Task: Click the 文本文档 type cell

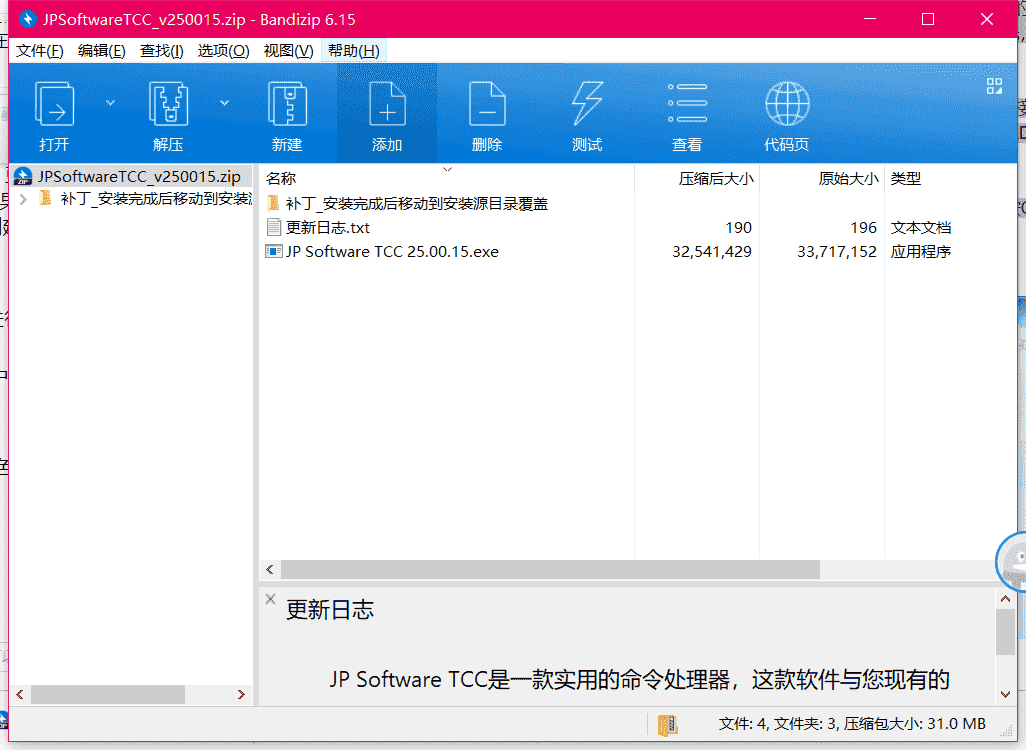Action: point(921,228)
